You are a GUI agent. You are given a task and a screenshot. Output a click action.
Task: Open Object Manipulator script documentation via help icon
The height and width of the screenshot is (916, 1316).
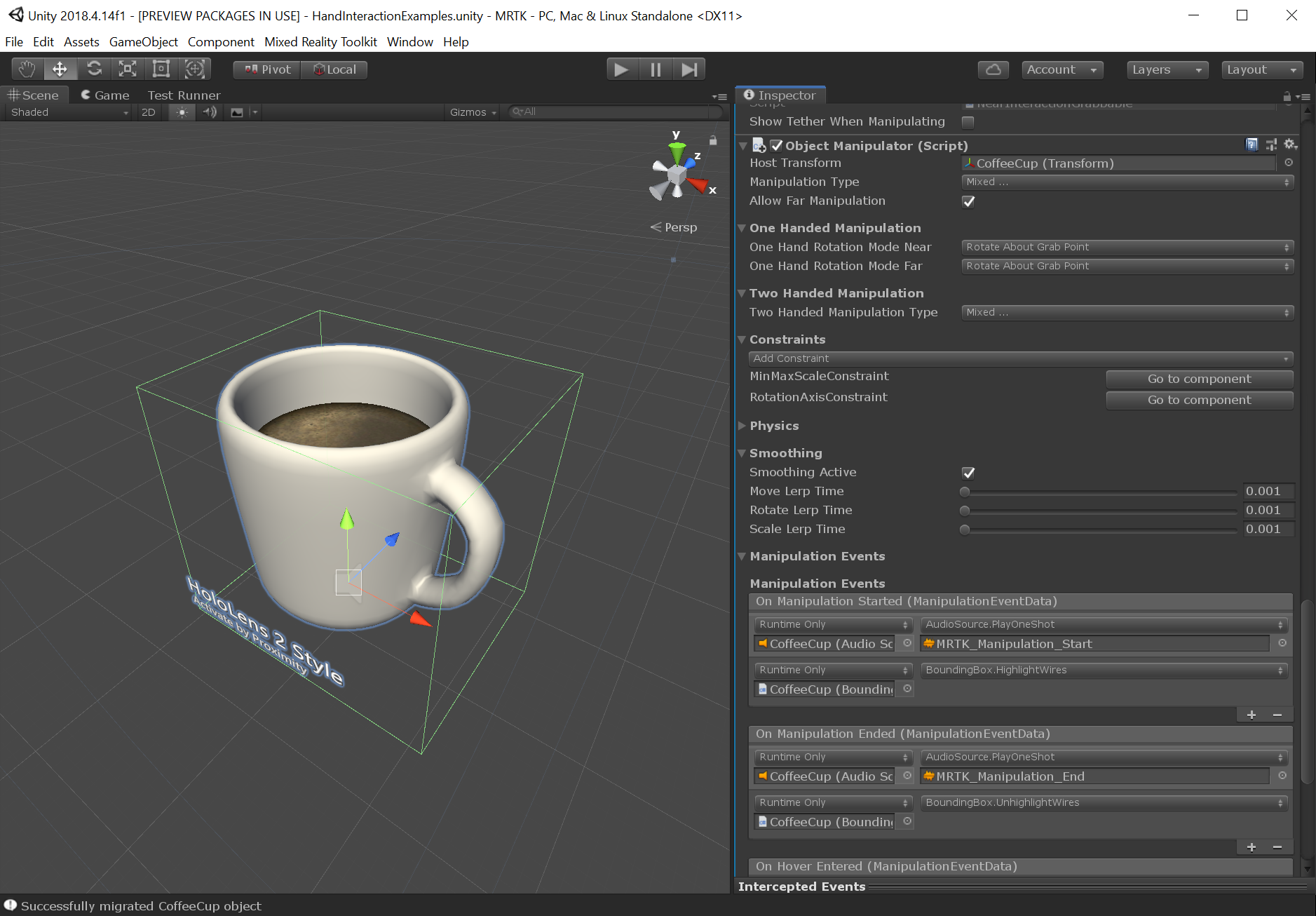(1251, 144)
